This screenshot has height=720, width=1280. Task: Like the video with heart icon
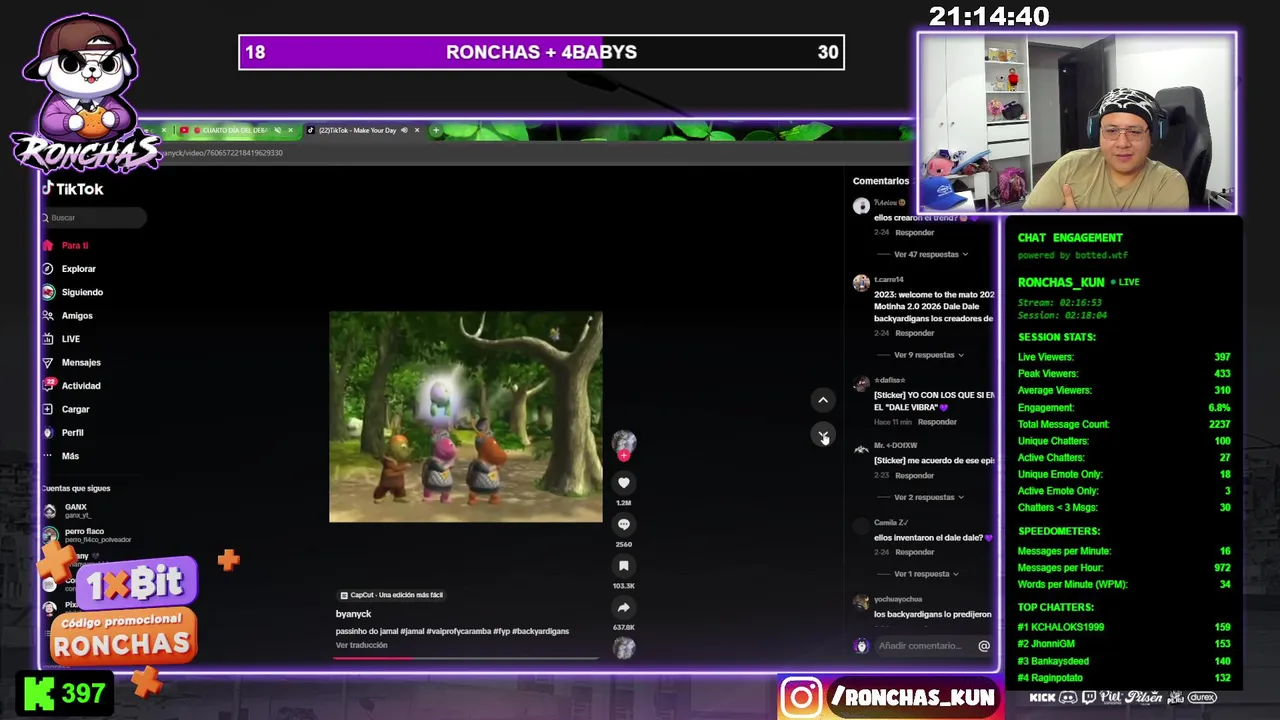[623, 483]
